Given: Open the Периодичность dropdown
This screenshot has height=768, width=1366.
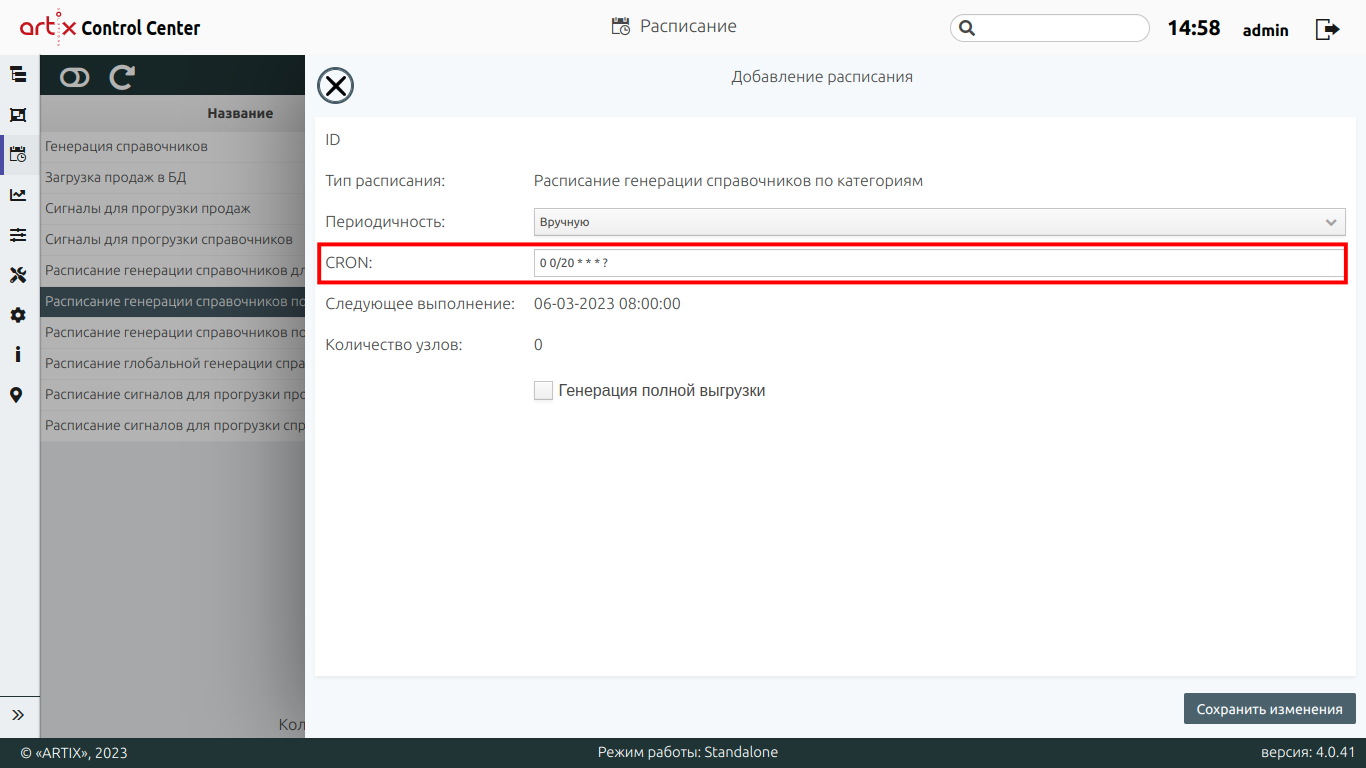Looking at the screenshot, I should [x=938, y=222].
